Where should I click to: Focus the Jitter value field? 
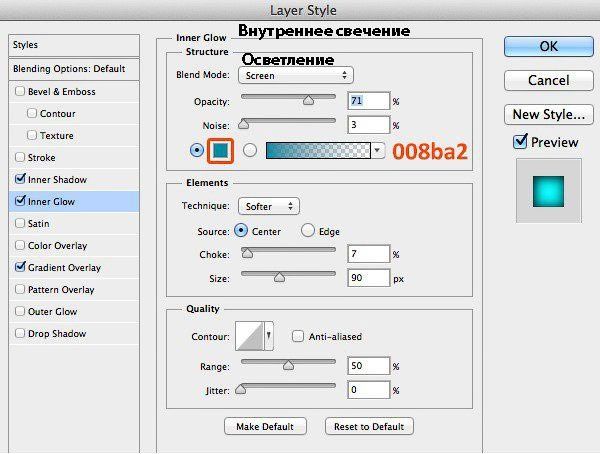368,390
